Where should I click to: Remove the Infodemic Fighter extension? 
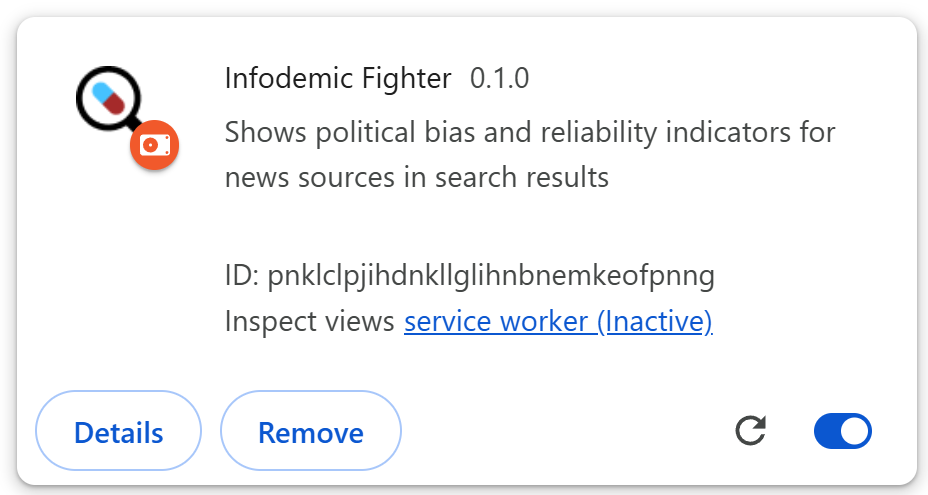(310, 433)
